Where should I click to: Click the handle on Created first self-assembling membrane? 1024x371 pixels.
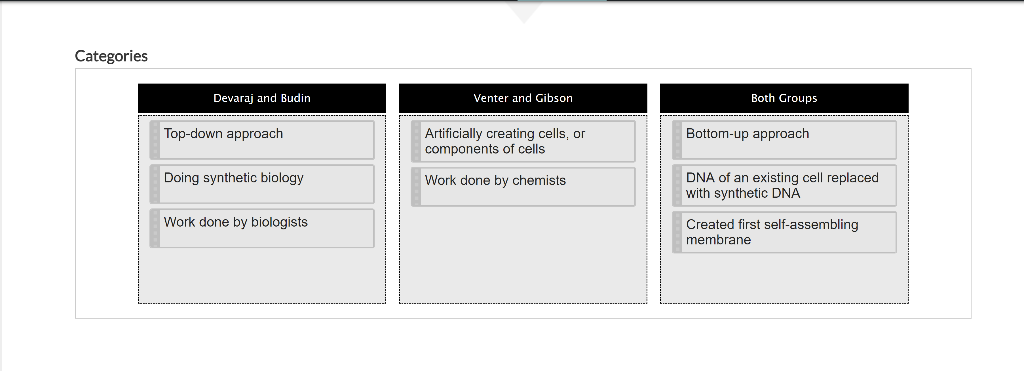[x=677, y=232]
